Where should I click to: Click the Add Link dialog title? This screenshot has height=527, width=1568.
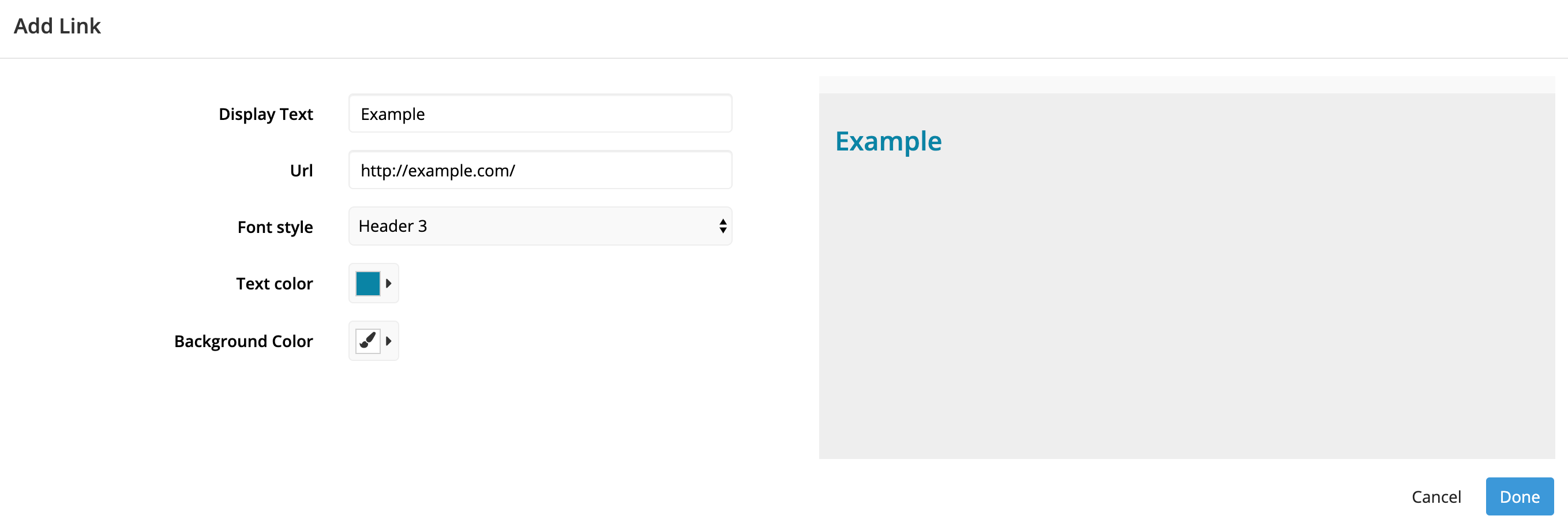tap(57, 26)
